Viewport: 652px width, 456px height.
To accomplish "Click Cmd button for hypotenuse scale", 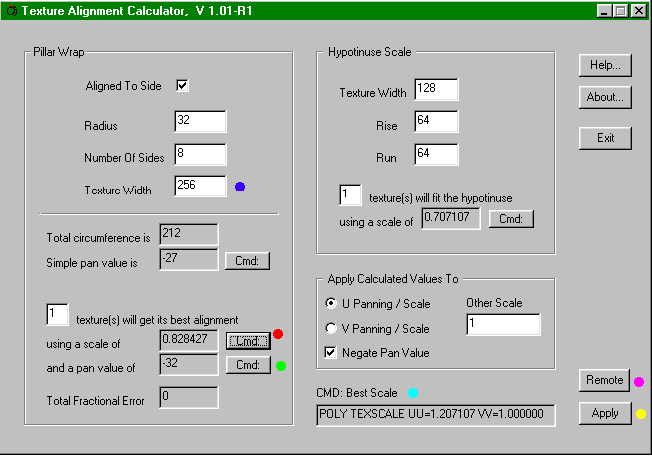I will [511, 218].
